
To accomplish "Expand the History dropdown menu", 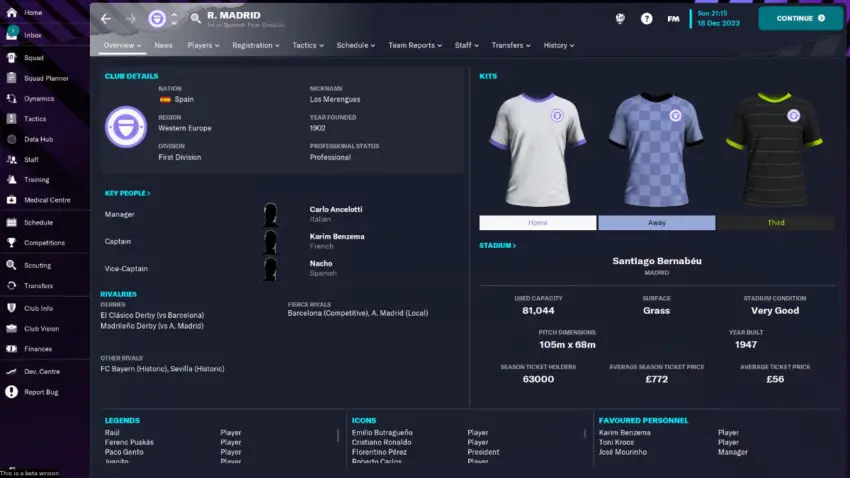I will click(x=559, y=46).
